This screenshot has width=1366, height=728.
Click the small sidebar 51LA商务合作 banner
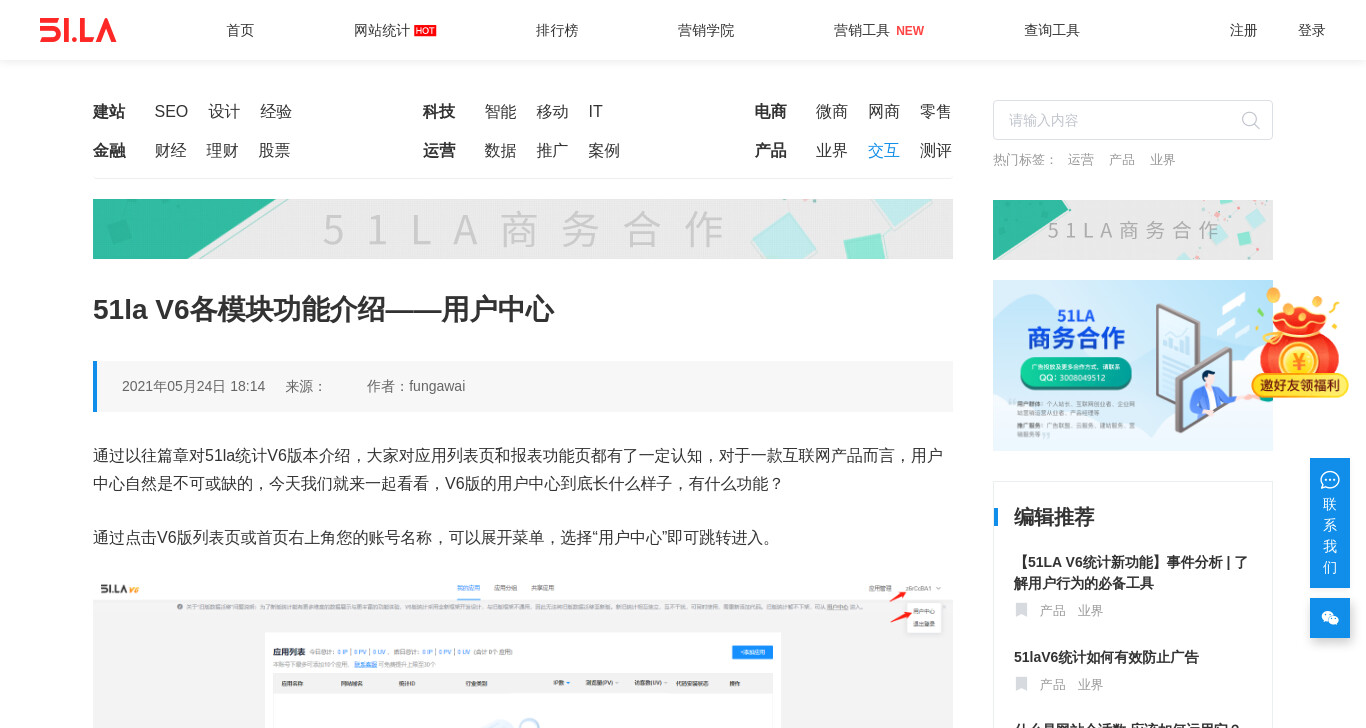click(x=1133, y=230)
